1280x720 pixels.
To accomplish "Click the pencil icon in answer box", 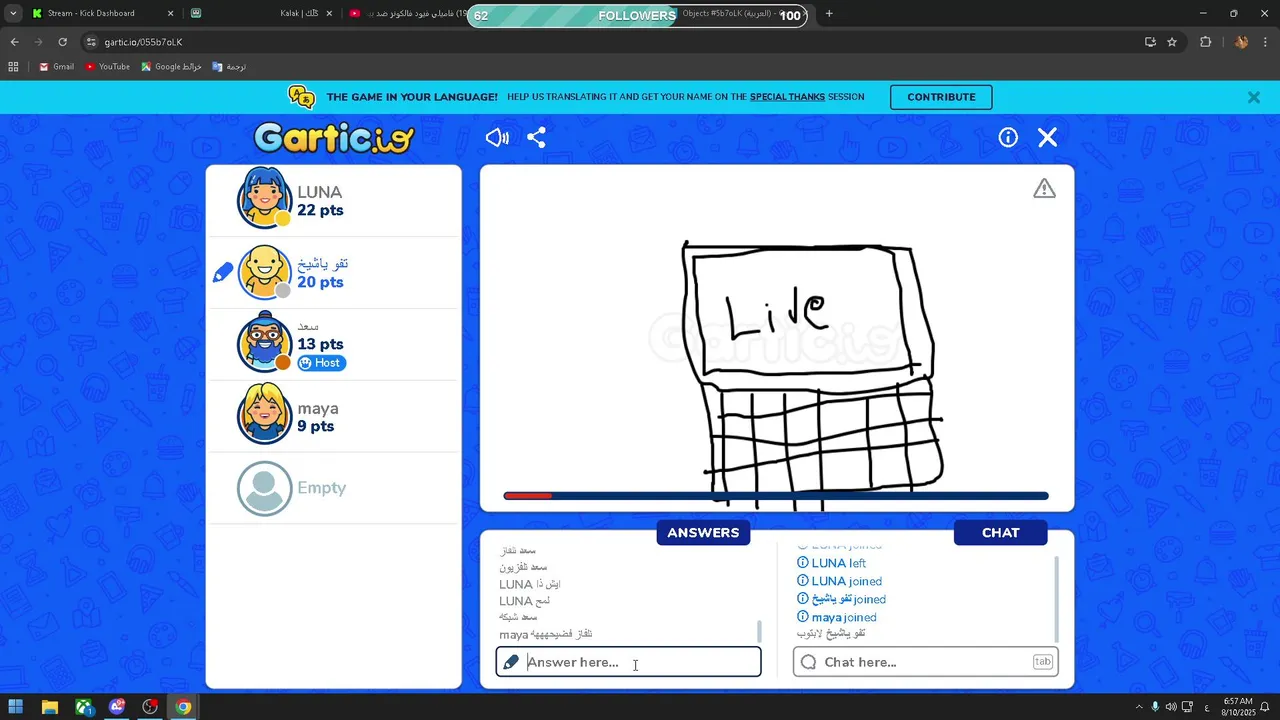I will click(x=511, y=662).
